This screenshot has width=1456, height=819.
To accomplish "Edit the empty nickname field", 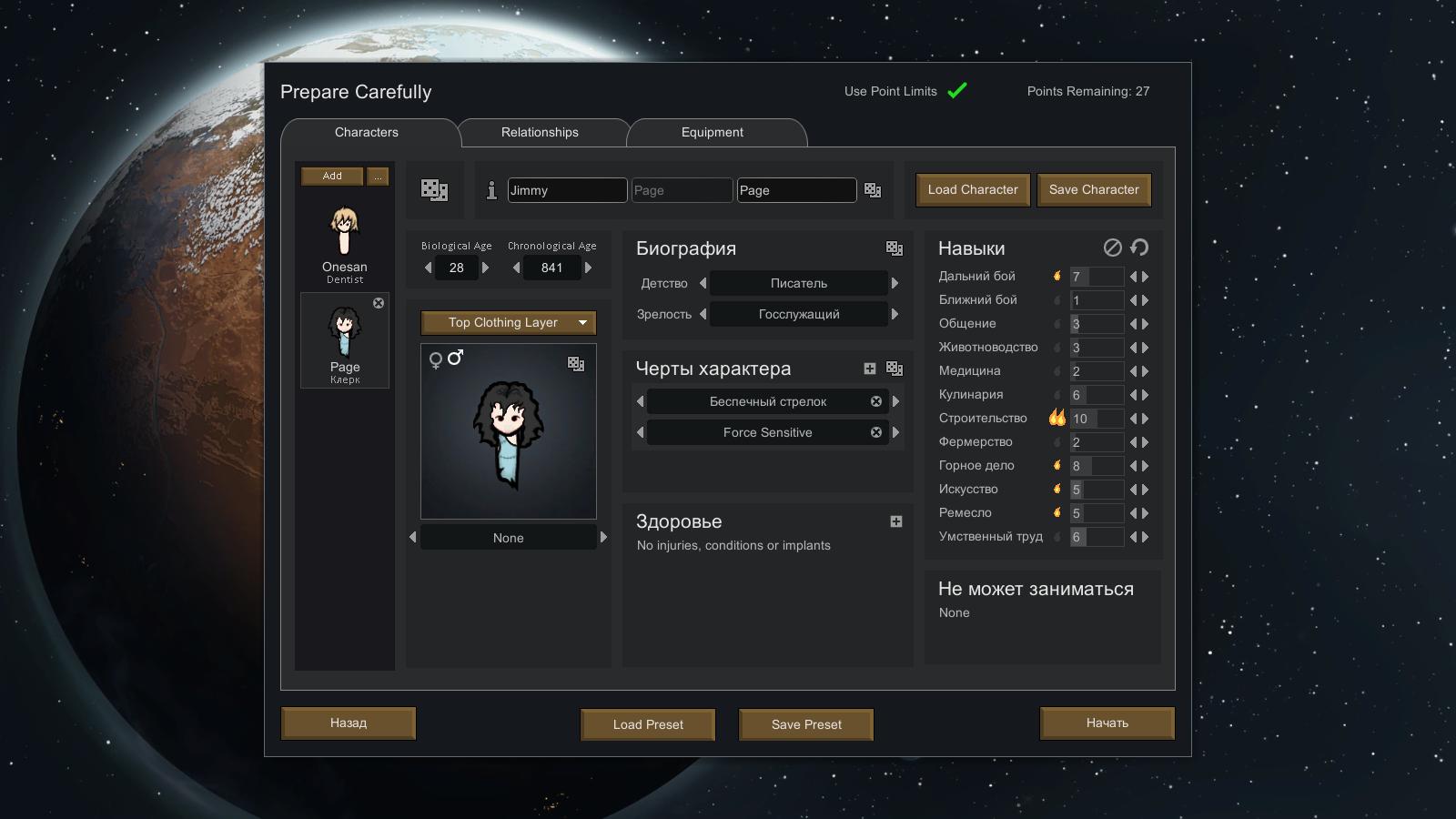I will [x=682, y=190].
